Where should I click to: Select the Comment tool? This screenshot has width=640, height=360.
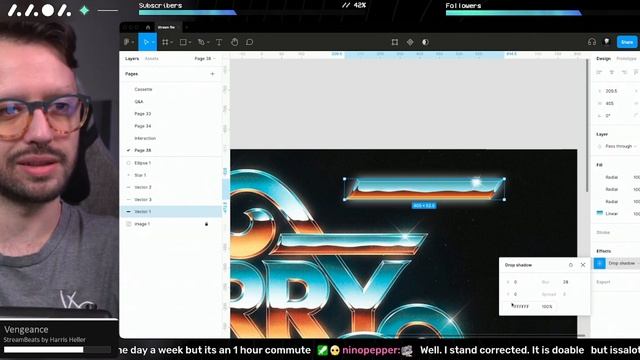[x=249, y=42]
